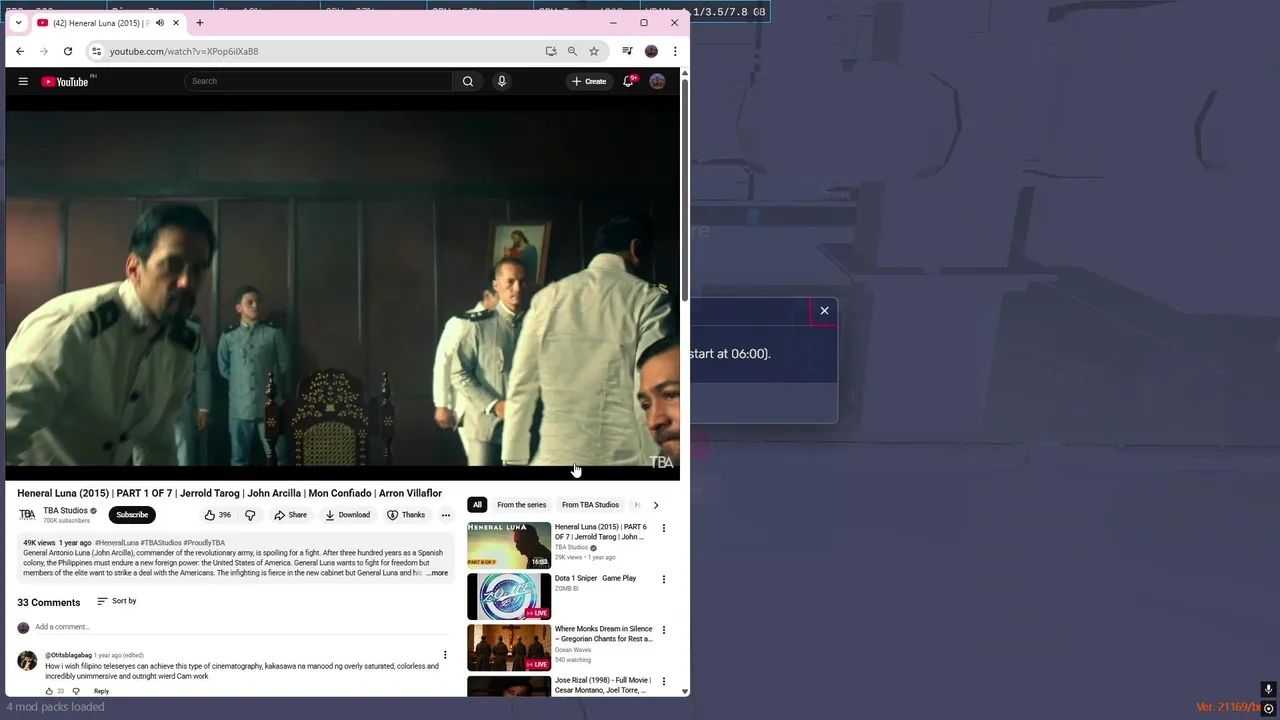Click the page vertical scrollbar

click(x=685, y=190)
